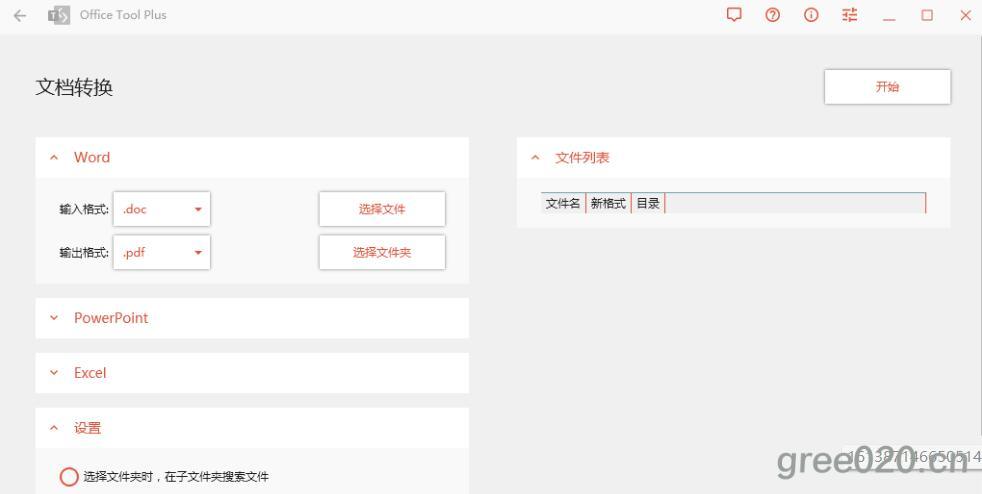
Task: Click the 选择文件夹 button
Action: (382, 253)
